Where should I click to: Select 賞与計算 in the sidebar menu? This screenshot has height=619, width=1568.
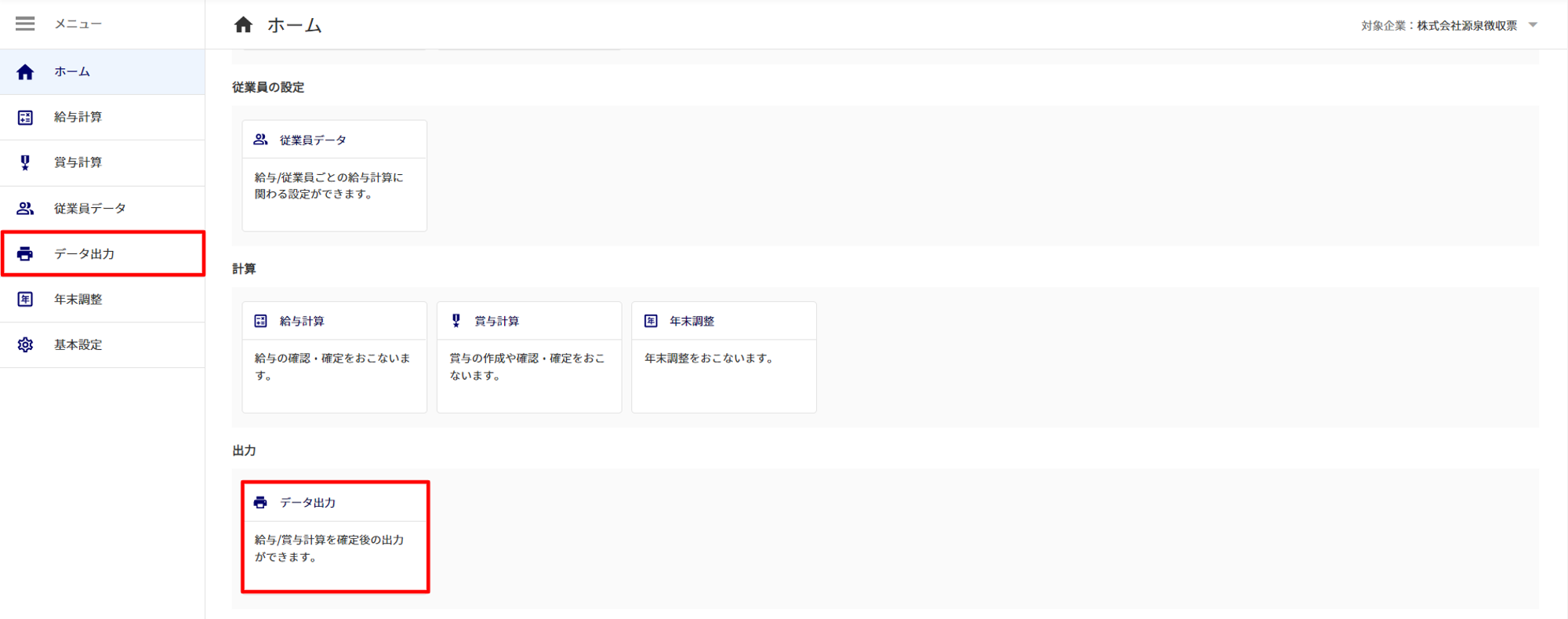[x=103, y=163]
